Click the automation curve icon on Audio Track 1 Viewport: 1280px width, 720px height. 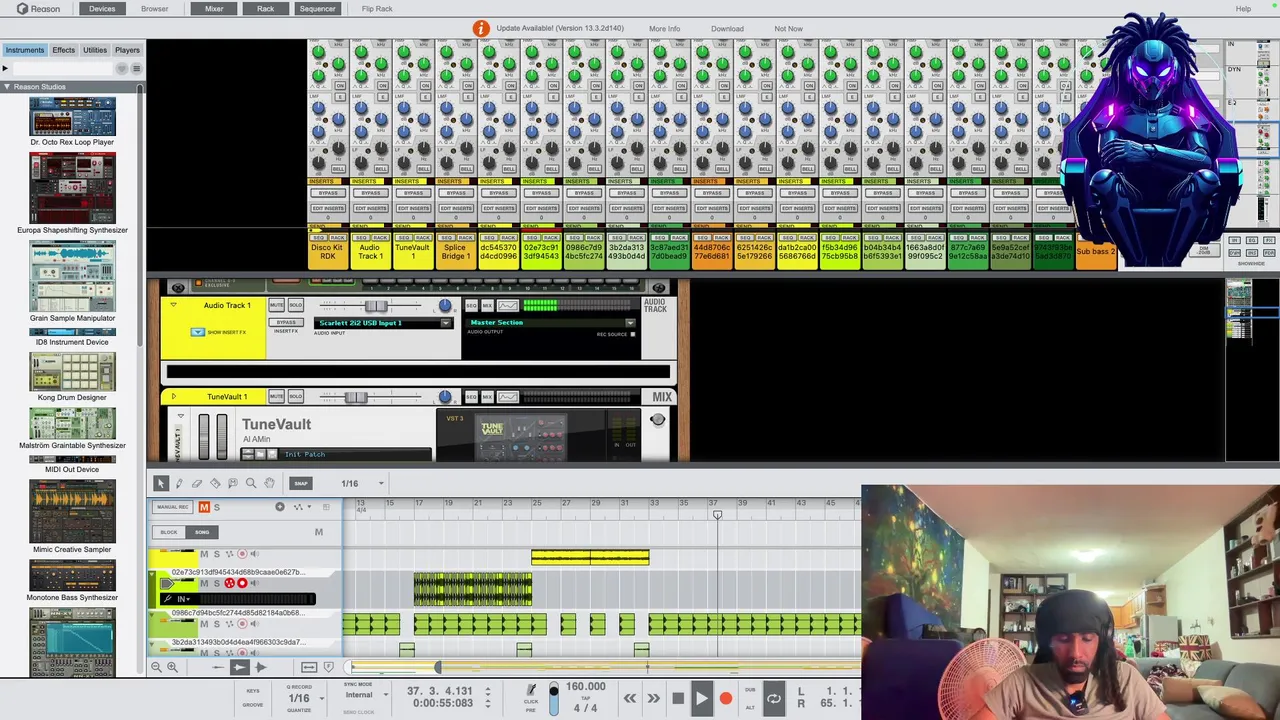click(x=508, y=306)
